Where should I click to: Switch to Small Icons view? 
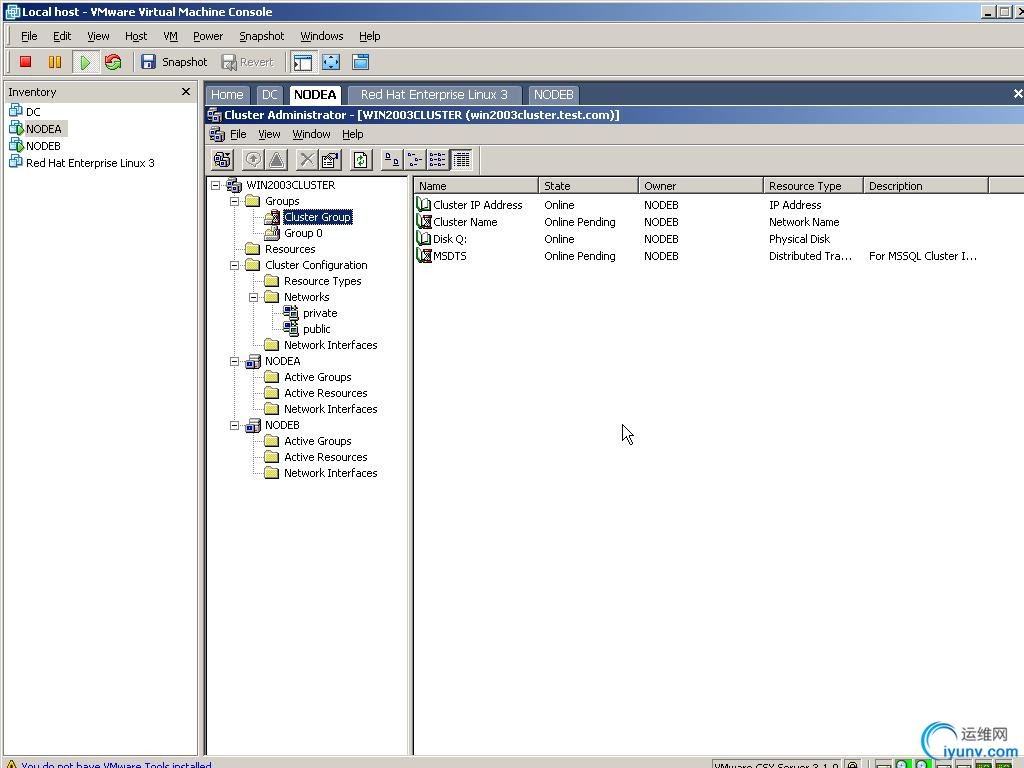[415, 160]
